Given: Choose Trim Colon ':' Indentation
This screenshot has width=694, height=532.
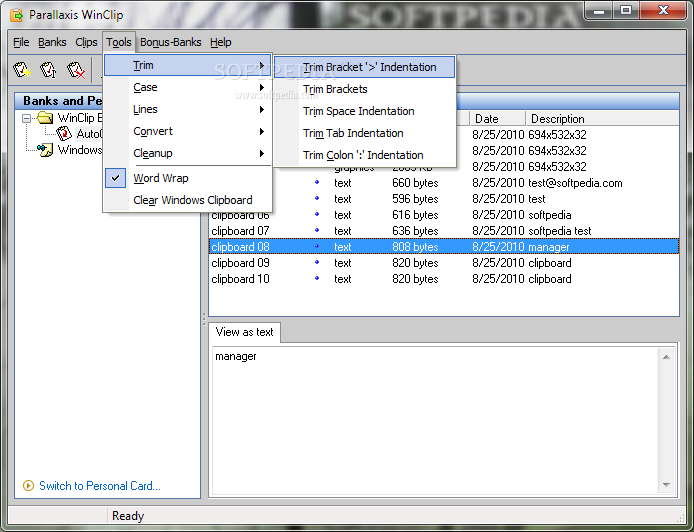Looking at the screenshot, I should [x=364, y=155].
